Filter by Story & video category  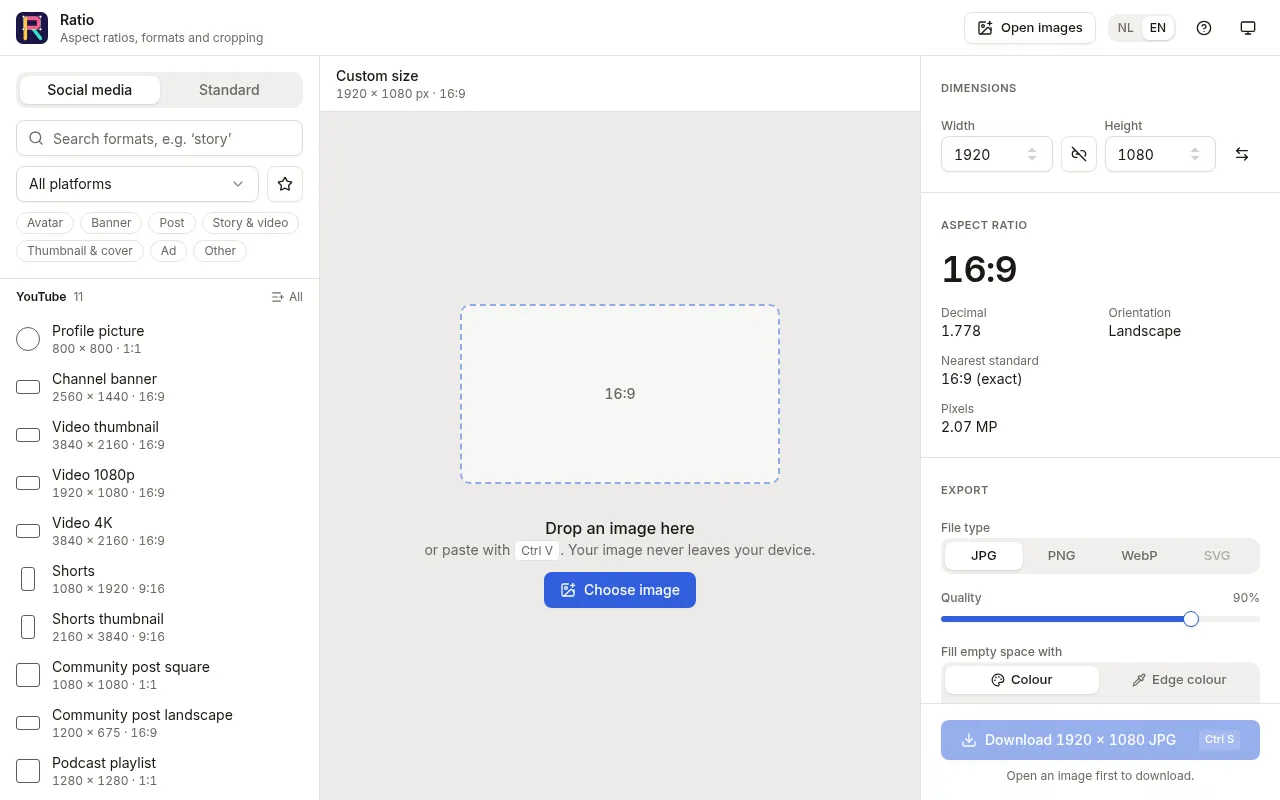[x=250, y=223]
